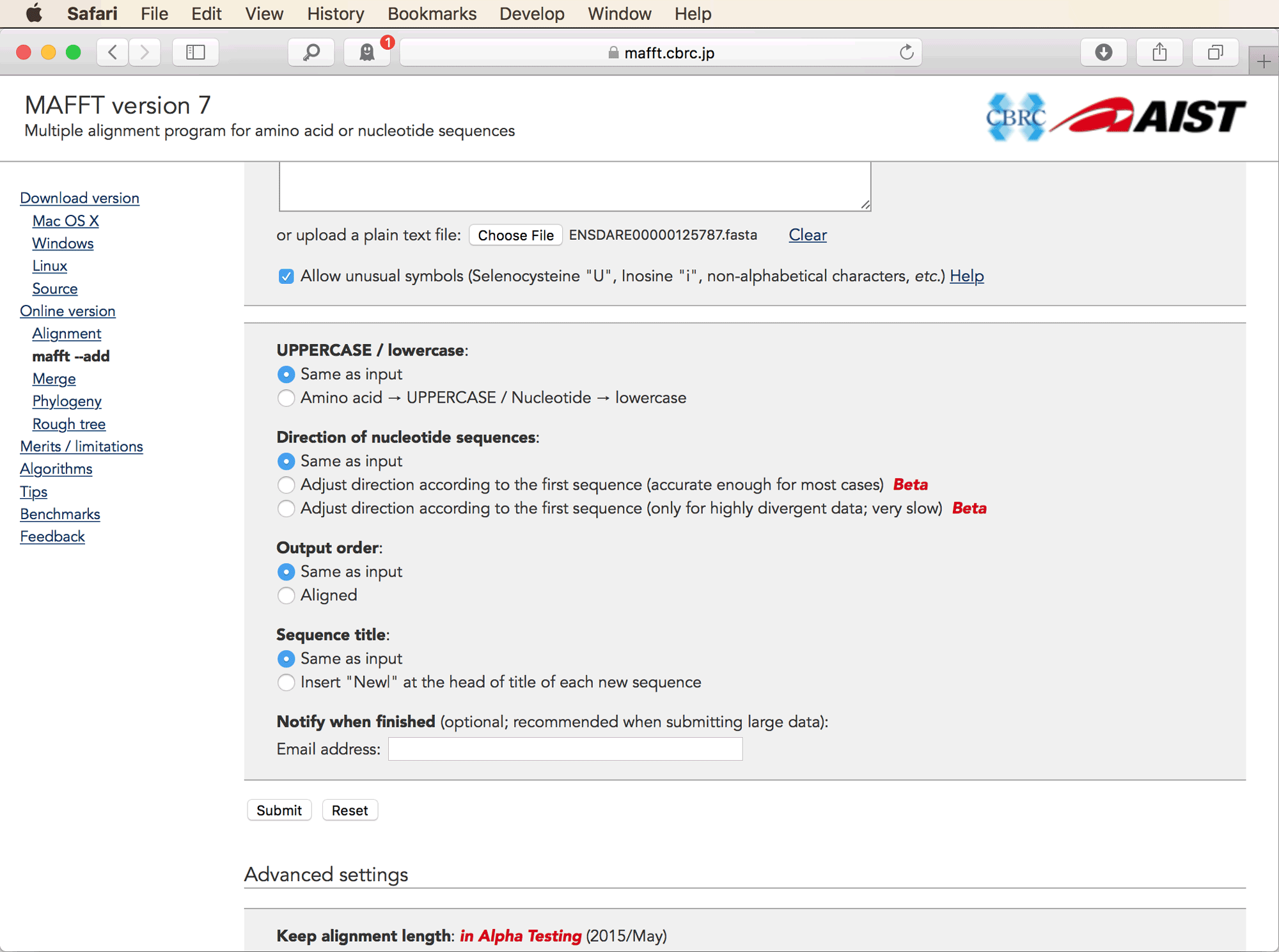This screenshot has width=1279, height=952.
Task: Click the bold mafft --add sidebar entry
Action: 71,356
